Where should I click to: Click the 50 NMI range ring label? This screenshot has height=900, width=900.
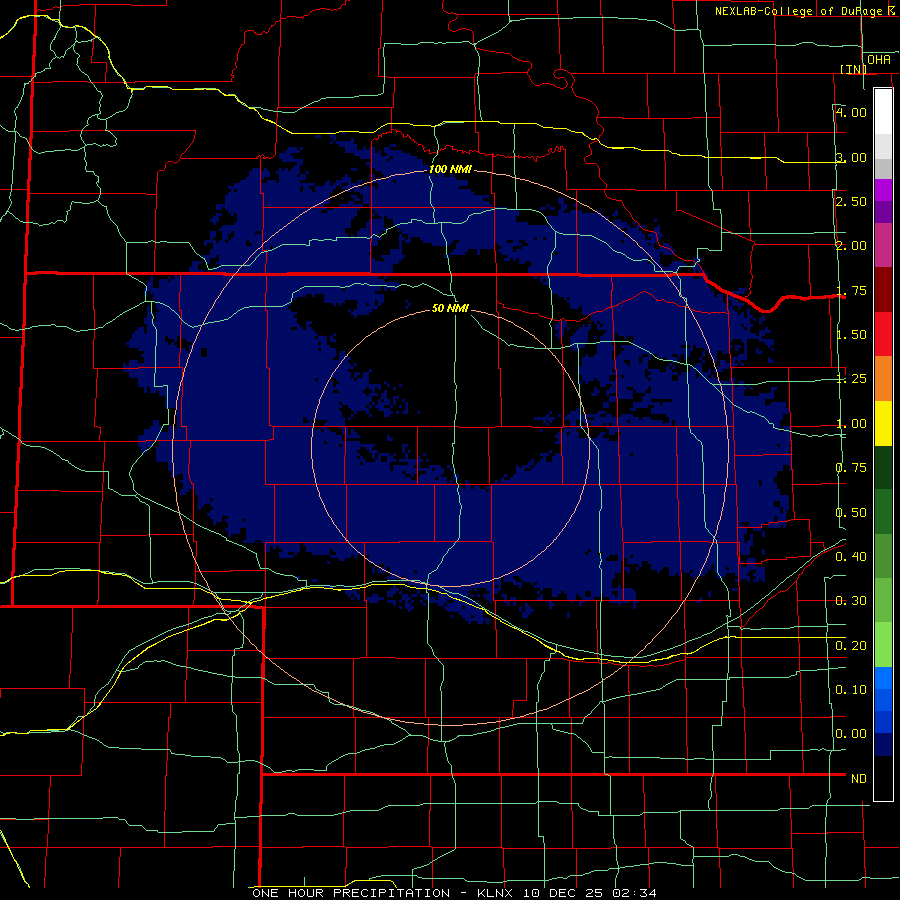450,308
